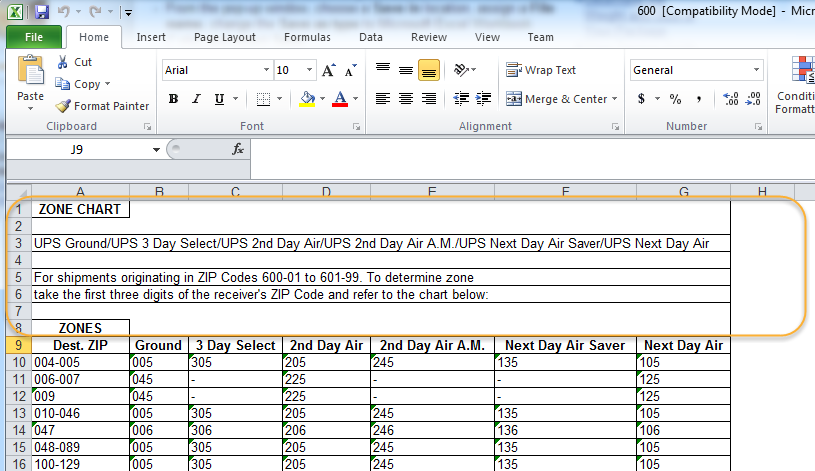The width and height of the screenshot is (815, 471).
Task: Select cell containing Dest. ZIP header
Action: [x=80, y=345]
